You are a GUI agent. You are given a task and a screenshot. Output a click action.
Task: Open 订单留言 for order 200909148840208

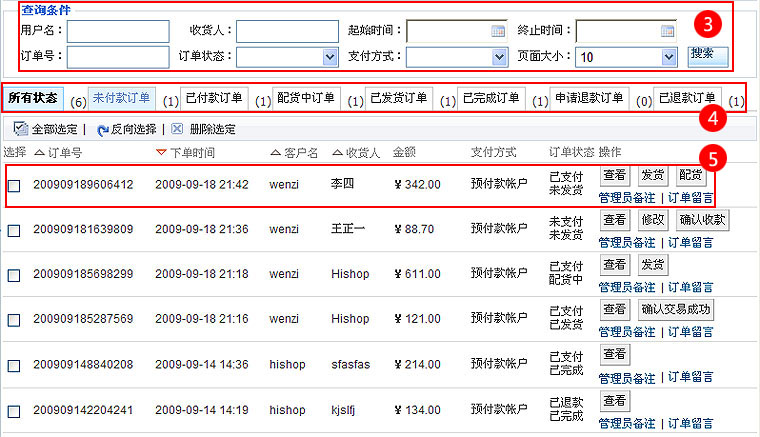[x=691, y=378]
